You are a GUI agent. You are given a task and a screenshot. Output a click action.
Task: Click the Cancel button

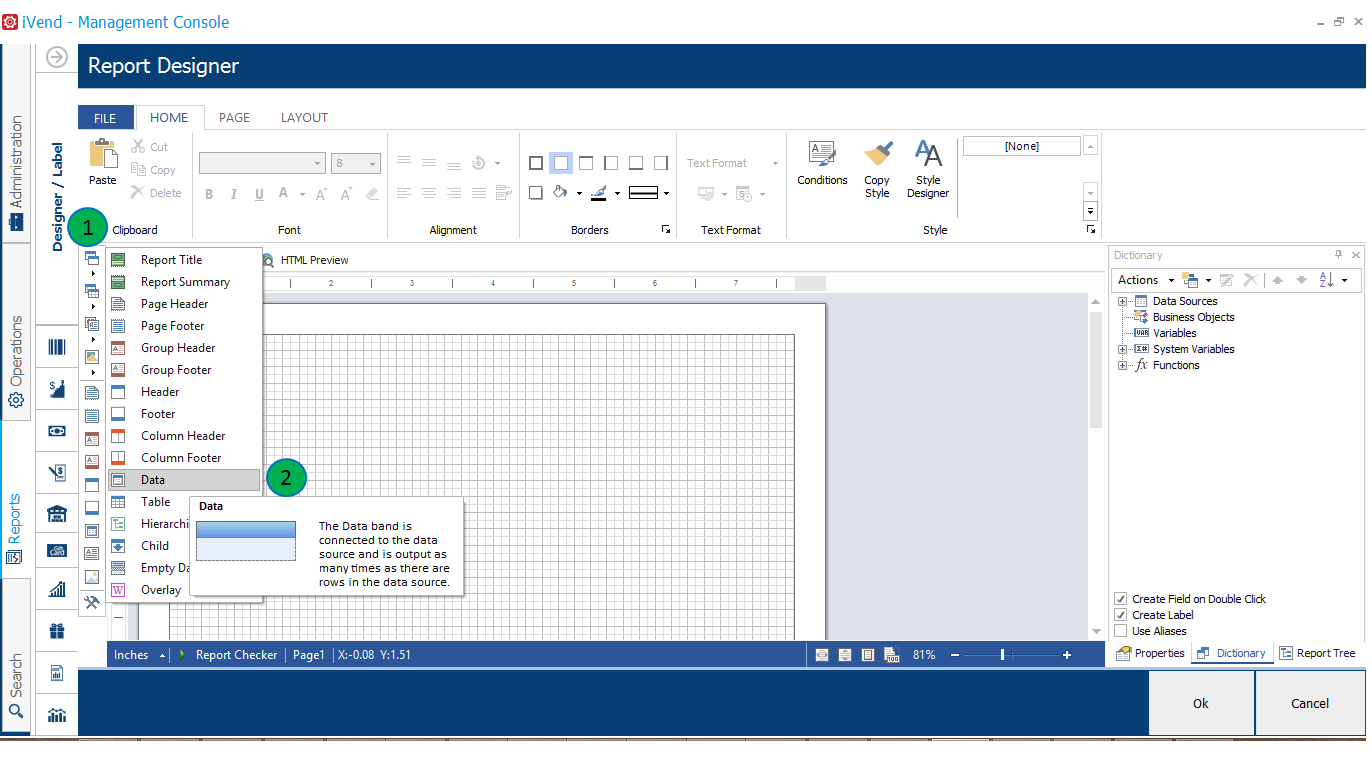[1310, 703]
